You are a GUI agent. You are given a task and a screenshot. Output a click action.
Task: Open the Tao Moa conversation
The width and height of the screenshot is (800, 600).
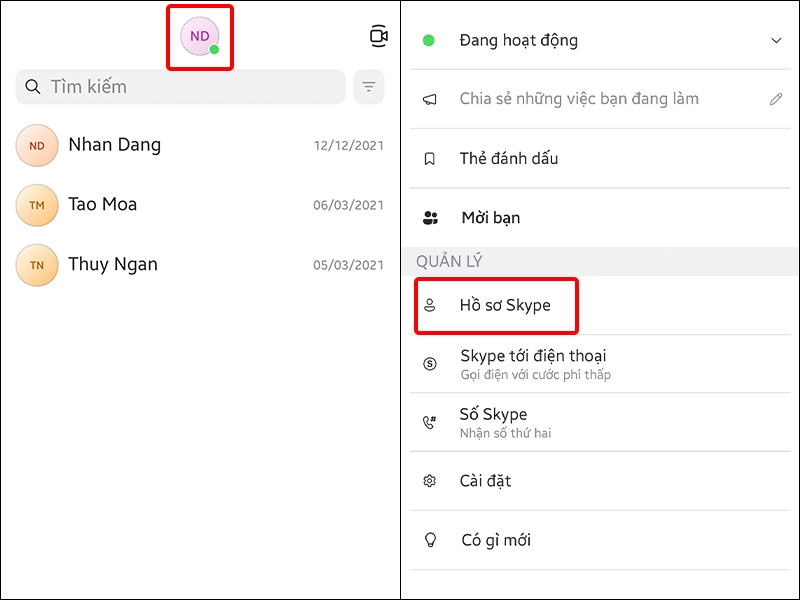[200, 205]
